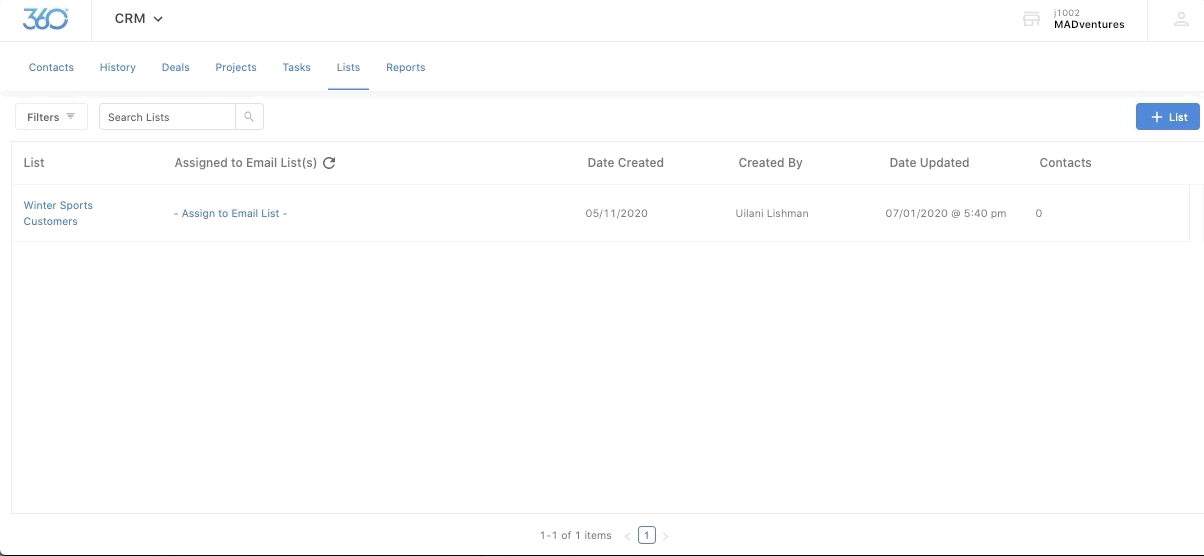Focus the Search Lists field
The height and width of the screenshot is (556, 1204).
pyautogui.click(x=167, y=117)
